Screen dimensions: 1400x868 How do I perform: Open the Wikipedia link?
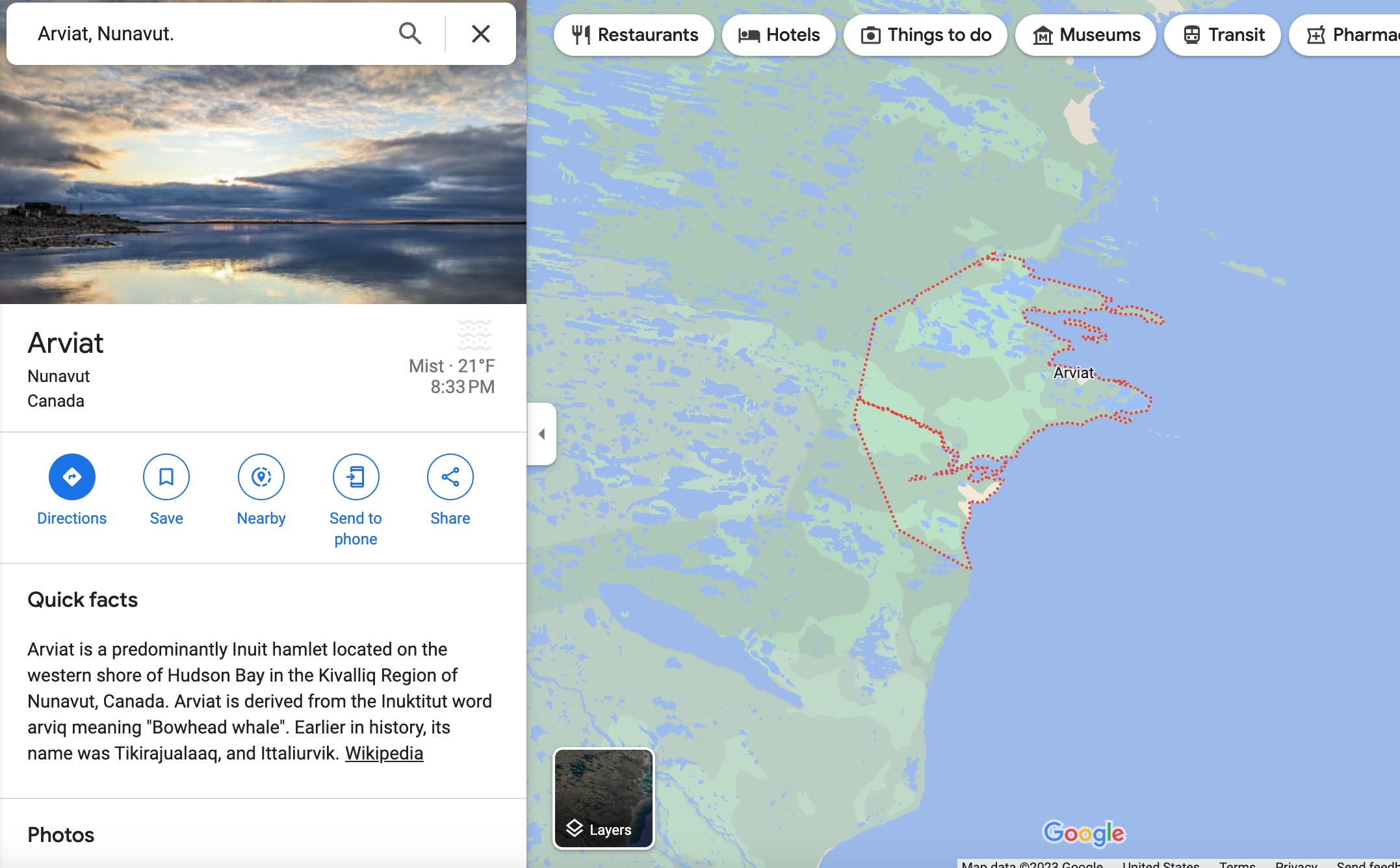pyautogui.click(x=384, y=754)
